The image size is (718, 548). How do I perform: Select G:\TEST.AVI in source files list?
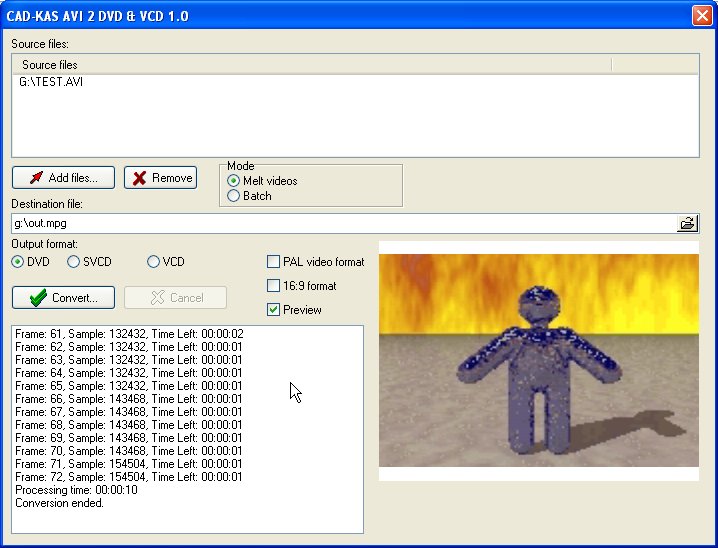(51, 82)
